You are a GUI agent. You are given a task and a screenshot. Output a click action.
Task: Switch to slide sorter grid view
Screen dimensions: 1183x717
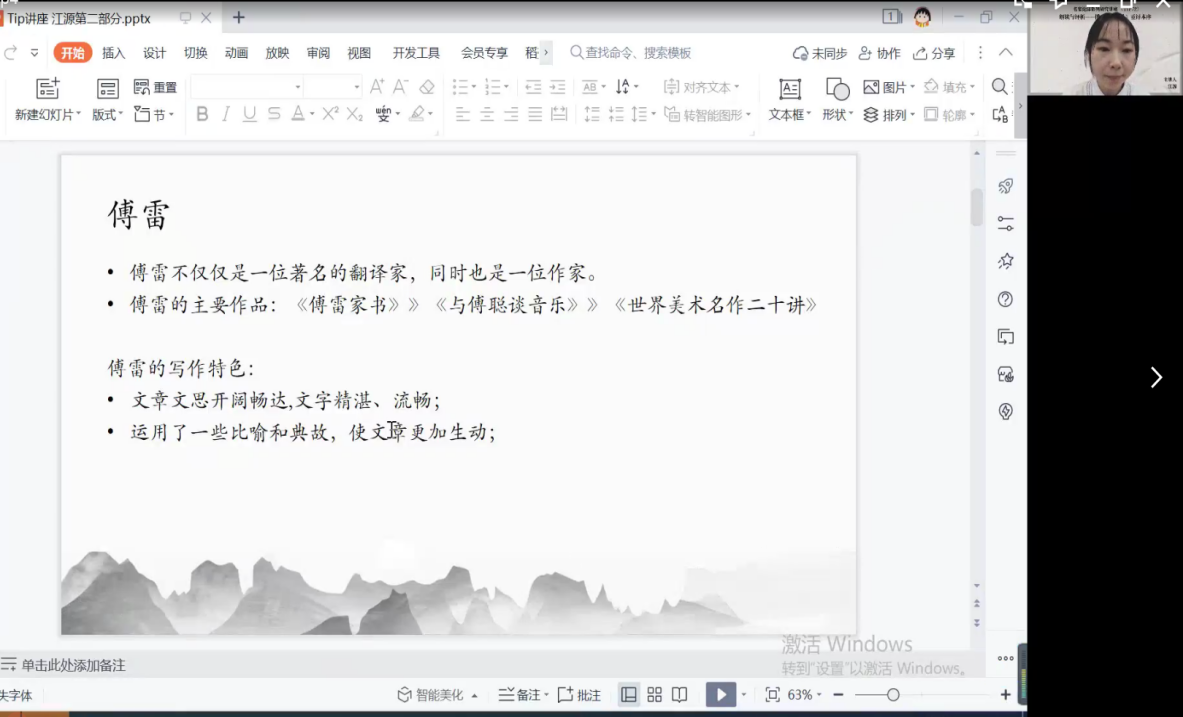tap(655, 695)
